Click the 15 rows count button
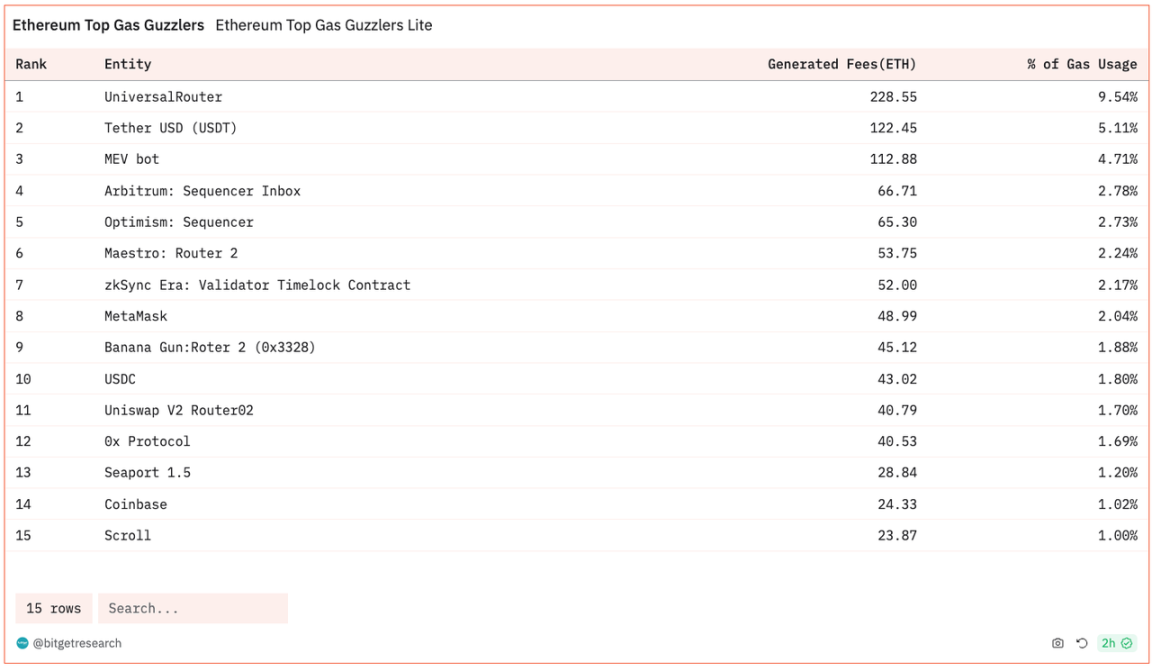Viewport: 1152px width, 671px height. point(54,608)
